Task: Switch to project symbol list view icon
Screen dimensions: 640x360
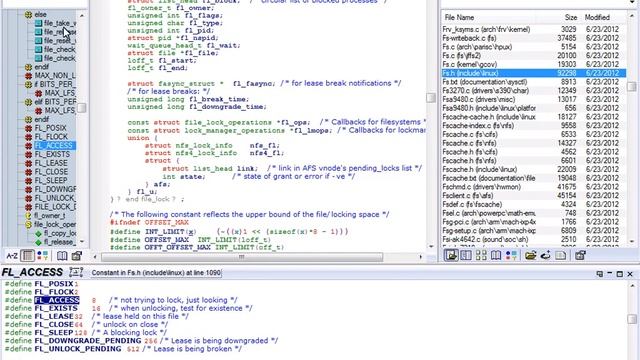Action: 466,256
